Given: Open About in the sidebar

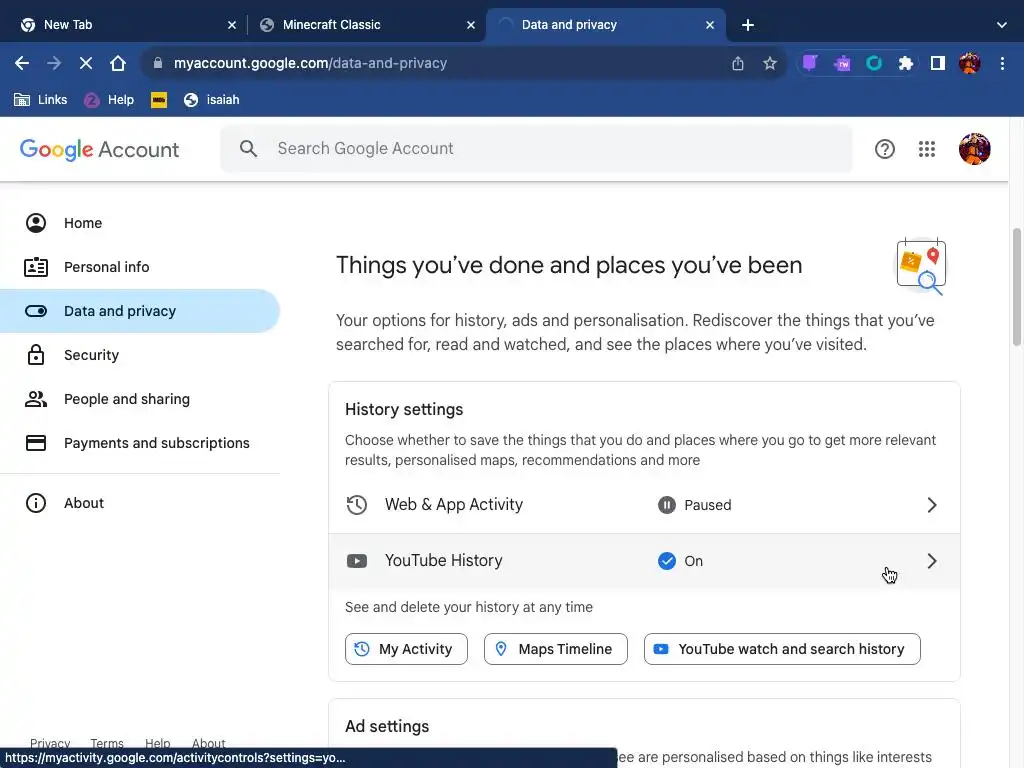Looking at the screenshot, I should click(x=140, y=503).
